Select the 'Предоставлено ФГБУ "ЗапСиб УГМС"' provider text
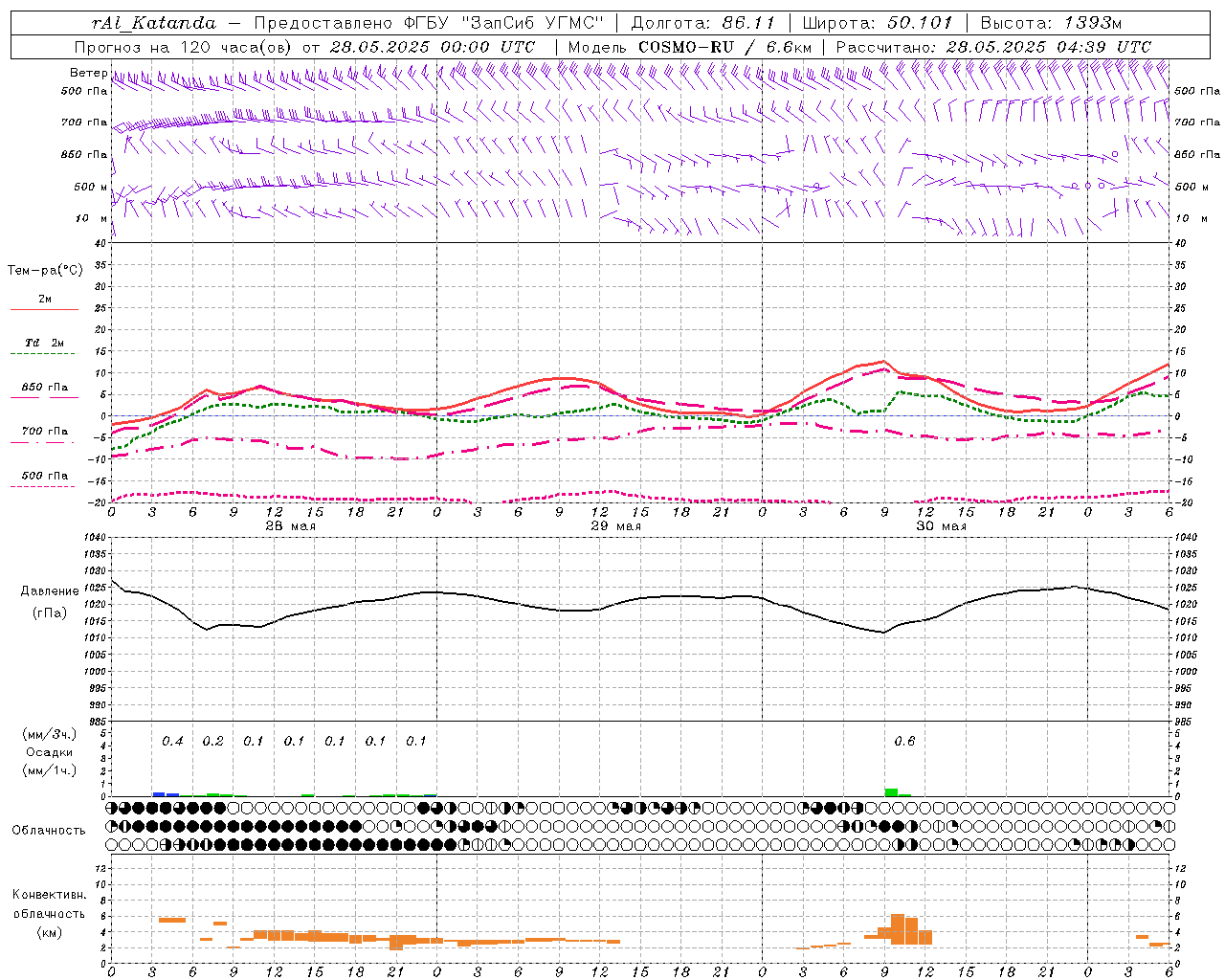This screenshot has height=980, width=1225. point(430,23)
